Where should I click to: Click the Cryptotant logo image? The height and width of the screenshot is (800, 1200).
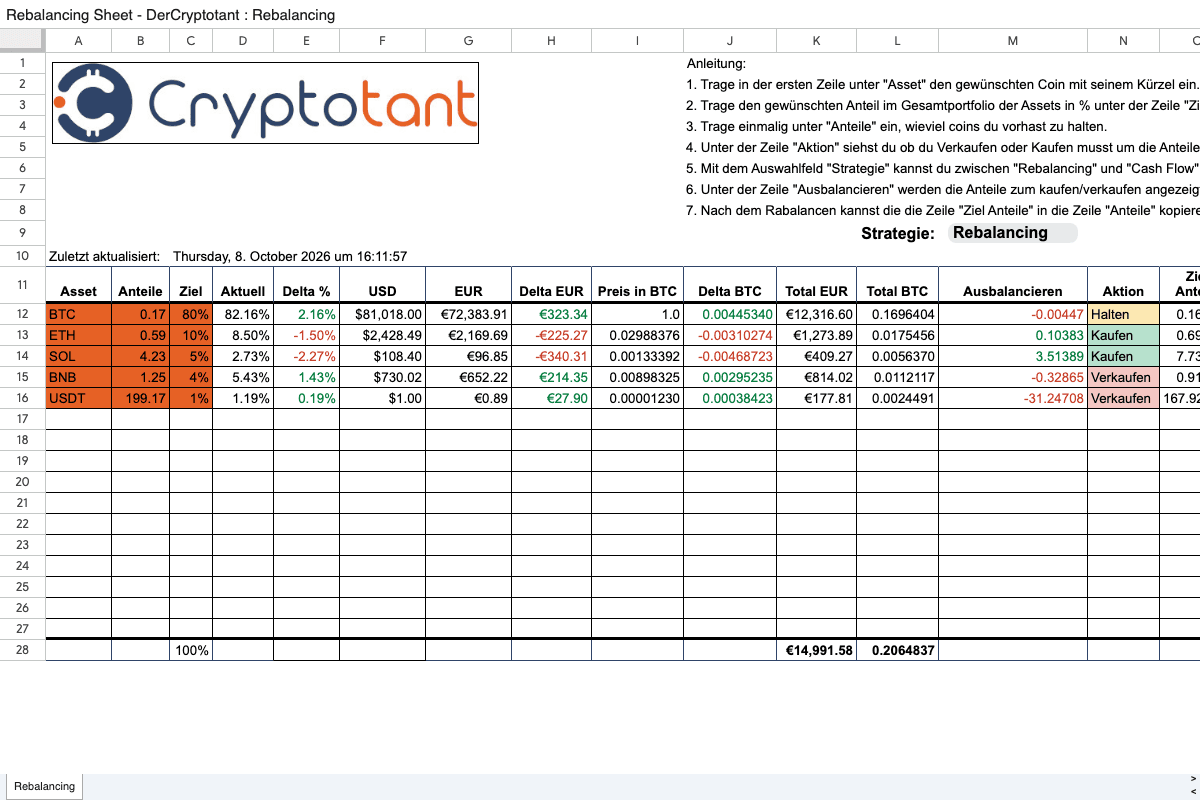(x=265, y=103)
